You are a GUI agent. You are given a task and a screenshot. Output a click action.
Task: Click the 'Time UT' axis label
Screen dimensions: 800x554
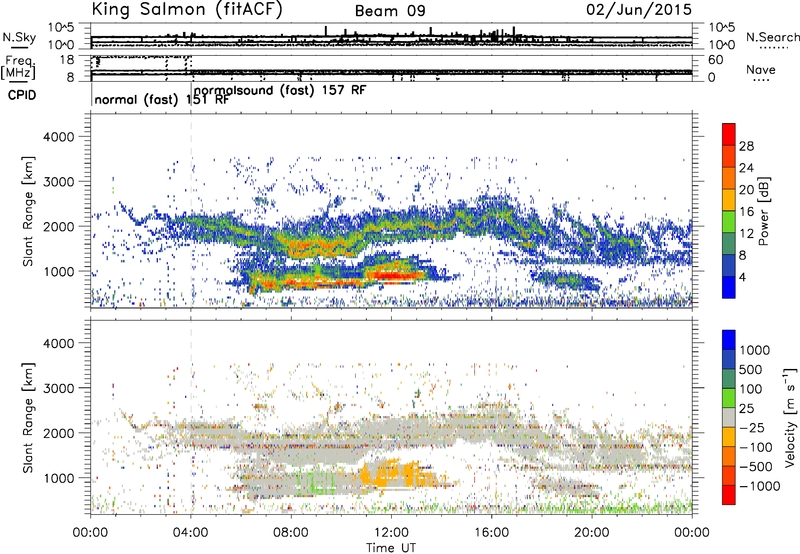tap(391, 548)
